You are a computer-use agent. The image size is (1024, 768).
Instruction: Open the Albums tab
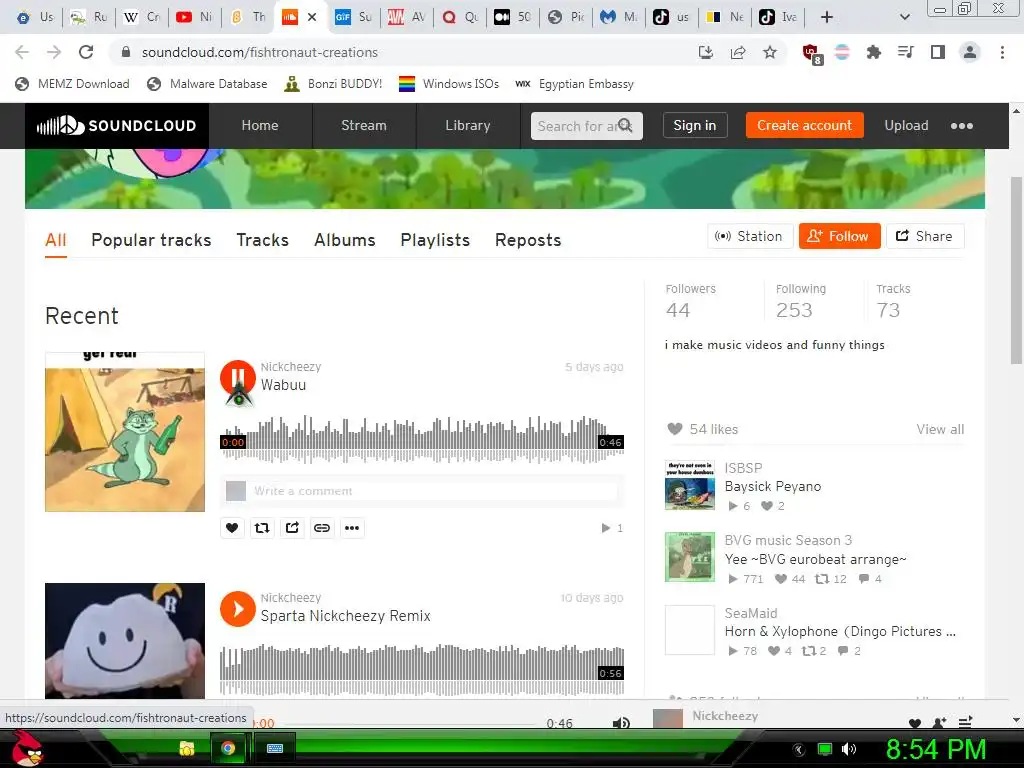tap(345, 240)
